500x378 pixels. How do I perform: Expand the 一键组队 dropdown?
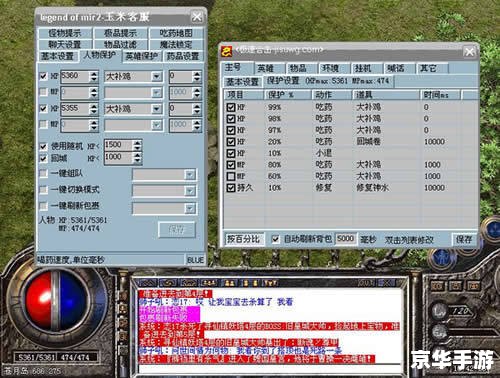(x=190, y=174)
